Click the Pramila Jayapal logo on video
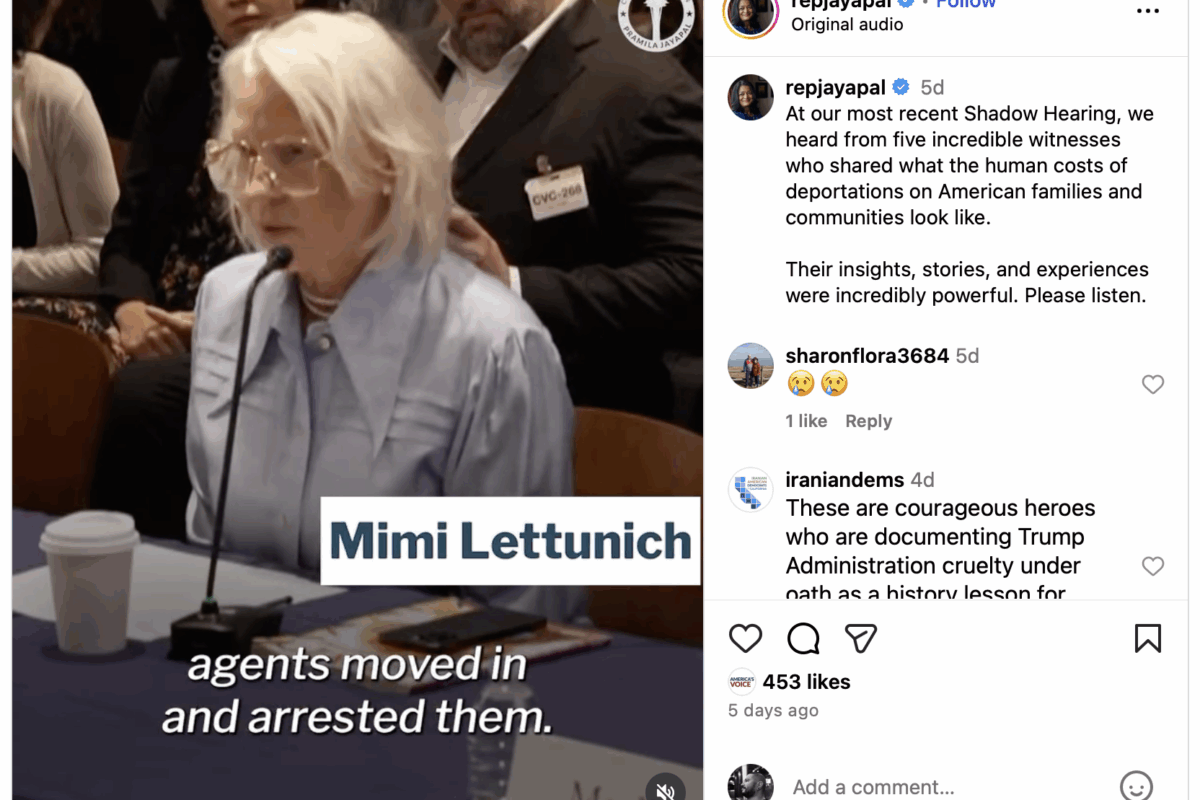1200x800 pixels. 656,22
